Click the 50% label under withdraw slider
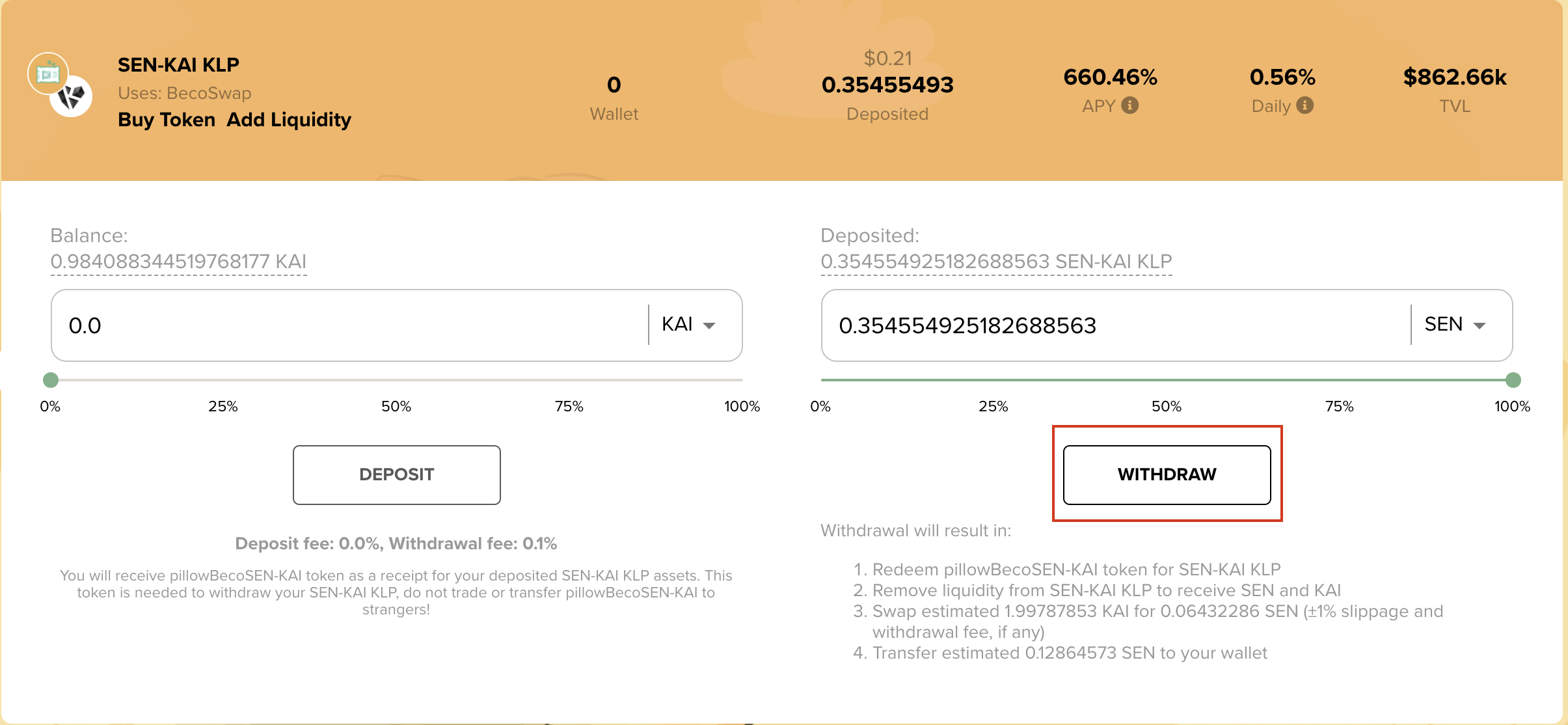This screenshot has height=725, width=1568. coord(1167,407)
